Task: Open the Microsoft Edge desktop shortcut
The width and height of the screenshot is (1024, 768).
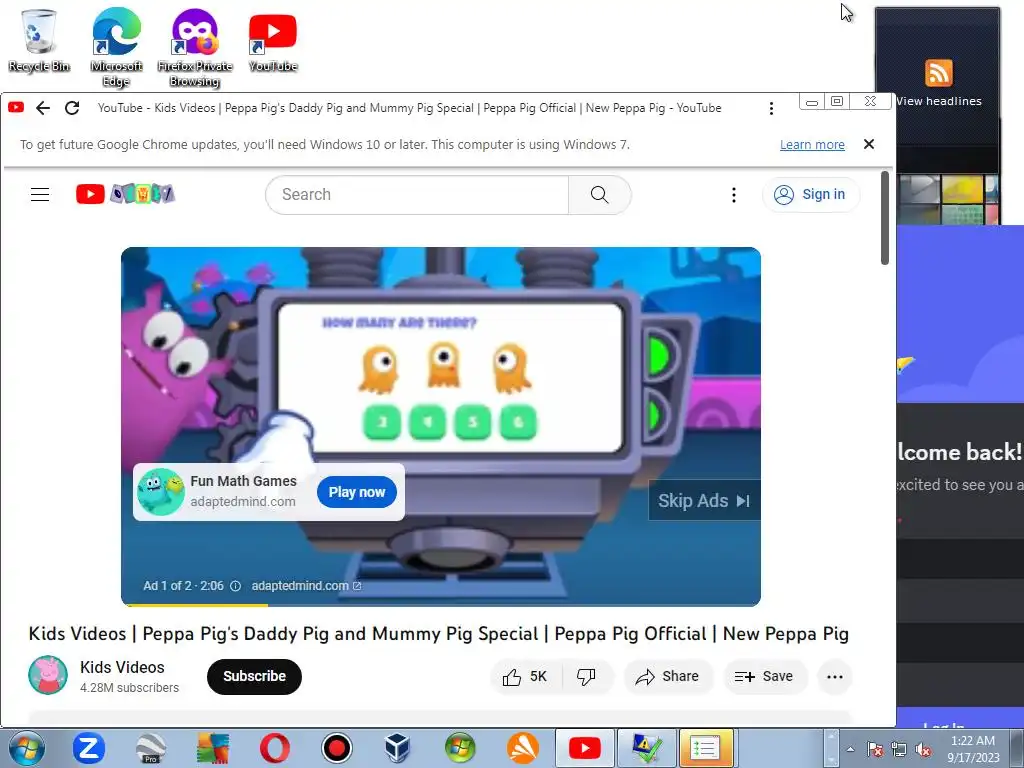Action: pos(116,47)
